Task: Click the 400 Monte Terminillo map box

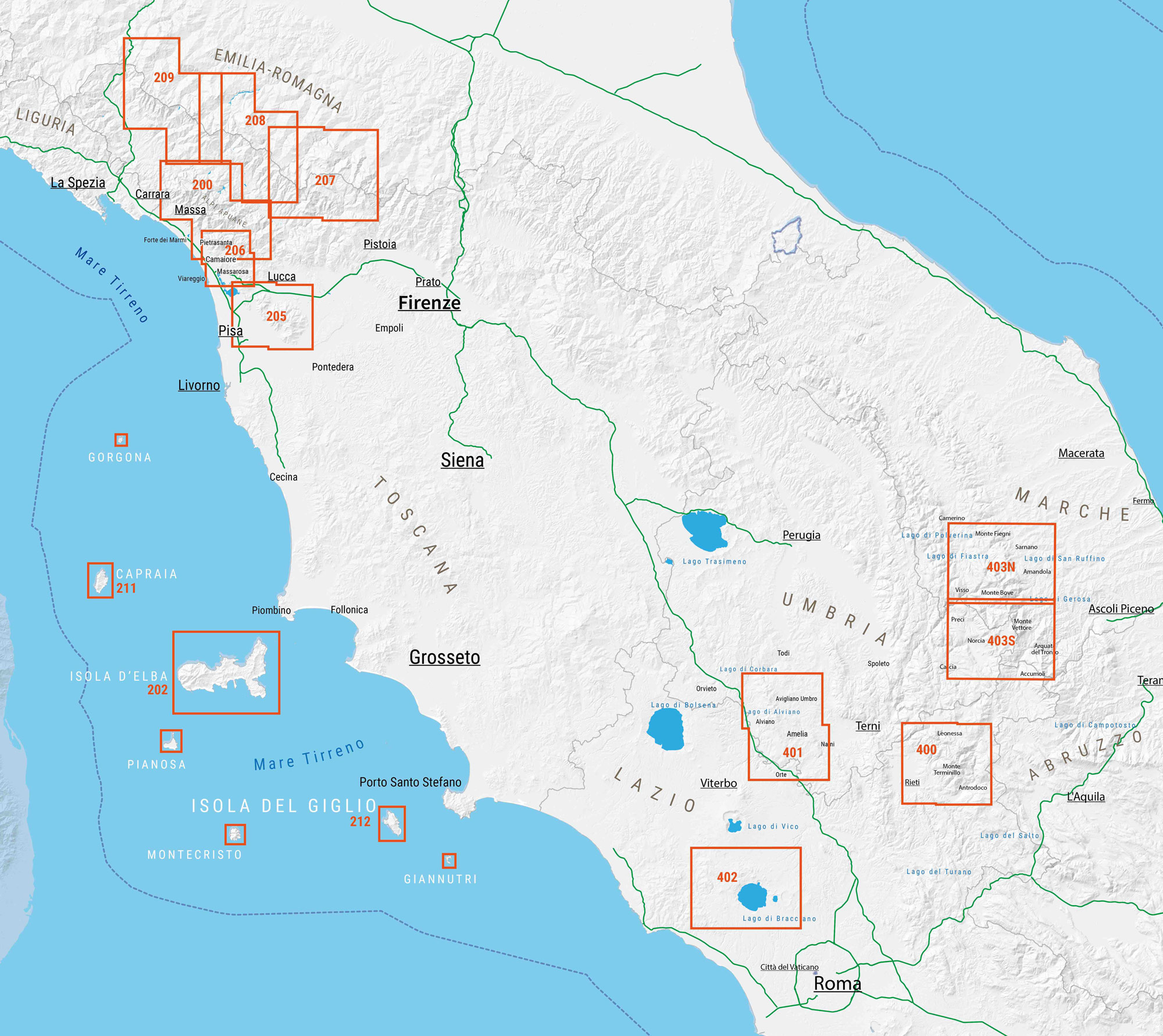Action: coord(946,764)
